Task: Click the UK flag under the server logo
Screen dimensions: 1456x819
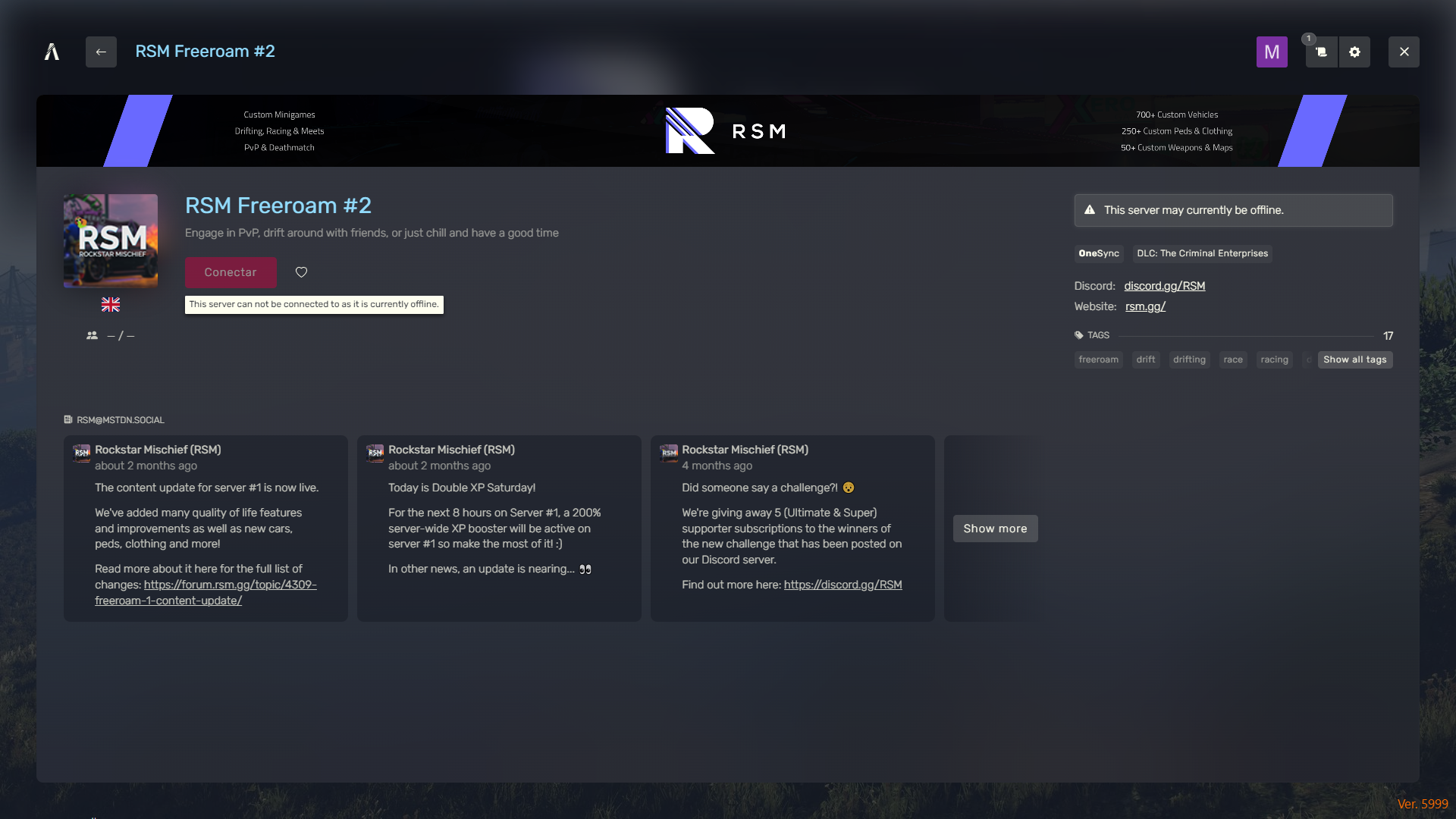Action: click(111, 304)
